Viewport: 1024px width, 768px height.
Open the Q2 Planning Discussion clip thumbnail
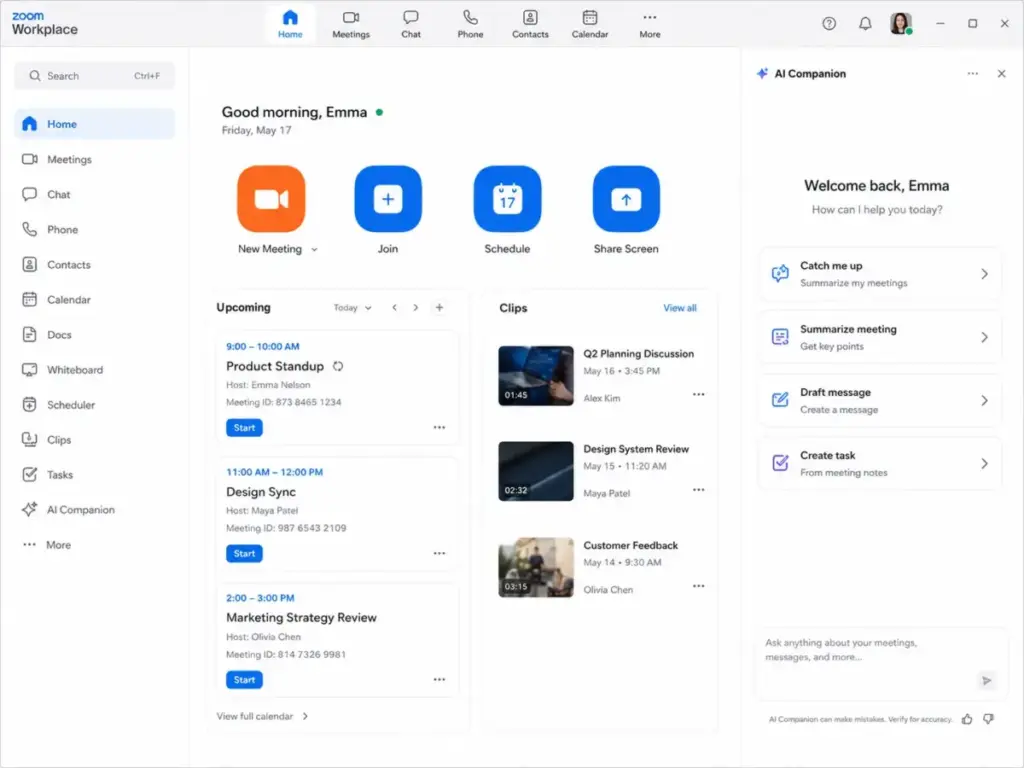(x=536, y=376)
